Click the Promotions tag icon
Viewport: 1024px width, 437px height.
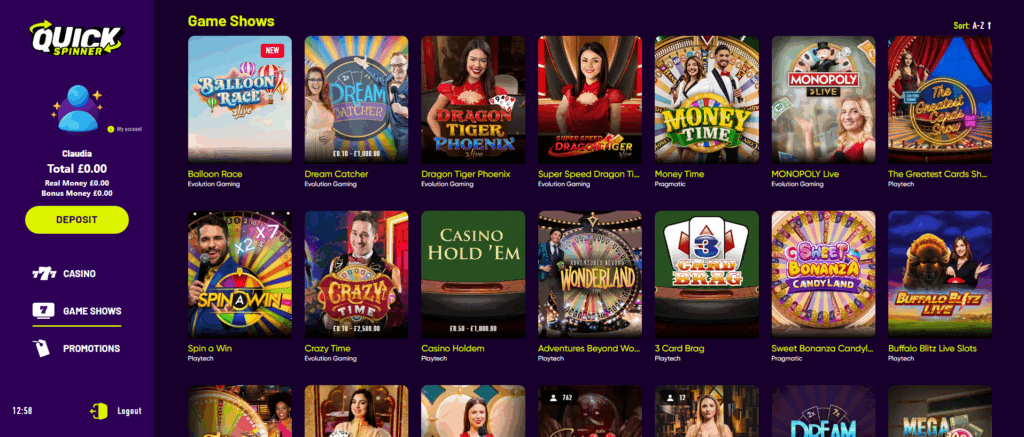[x=42, y=348]
